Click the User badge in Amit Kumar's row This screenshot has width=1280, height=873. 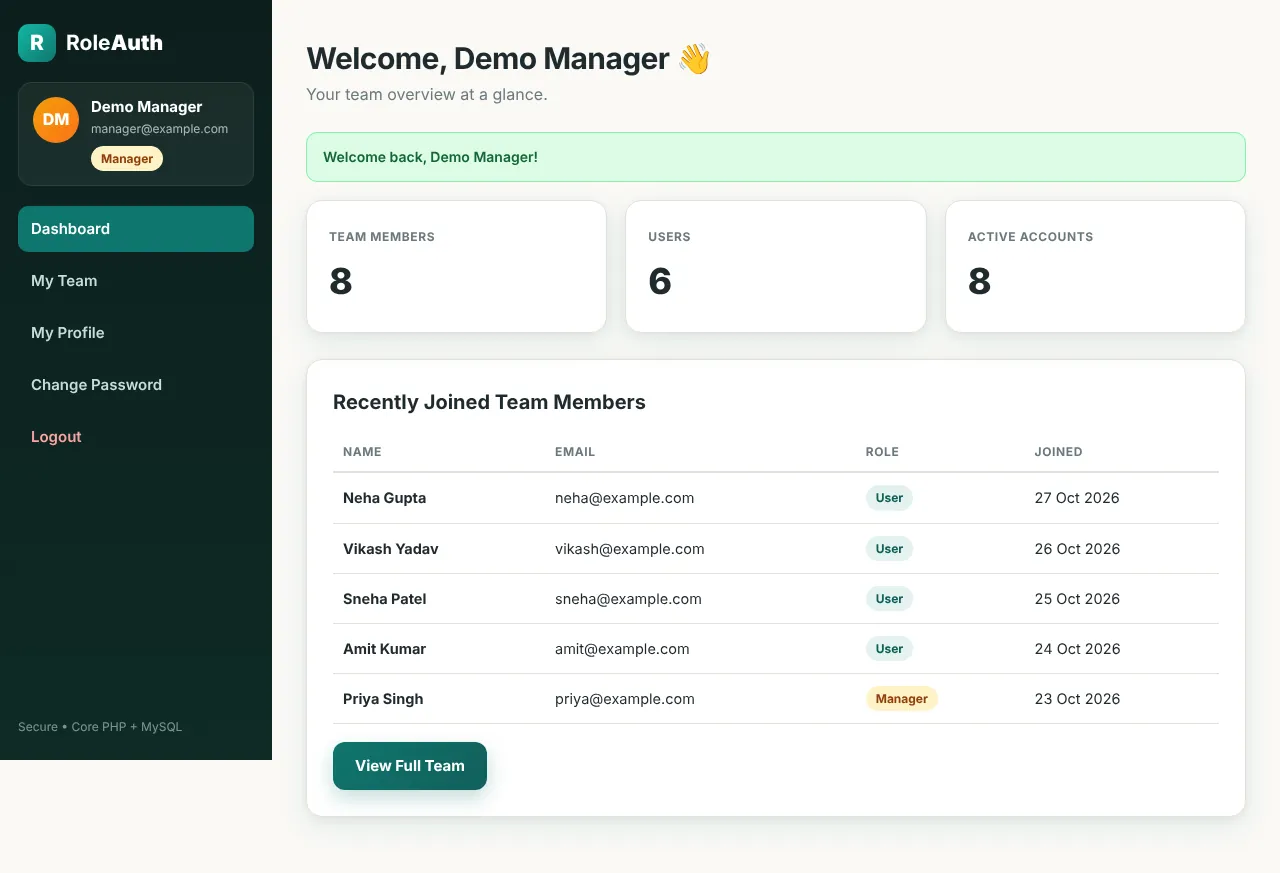point(889,649)
